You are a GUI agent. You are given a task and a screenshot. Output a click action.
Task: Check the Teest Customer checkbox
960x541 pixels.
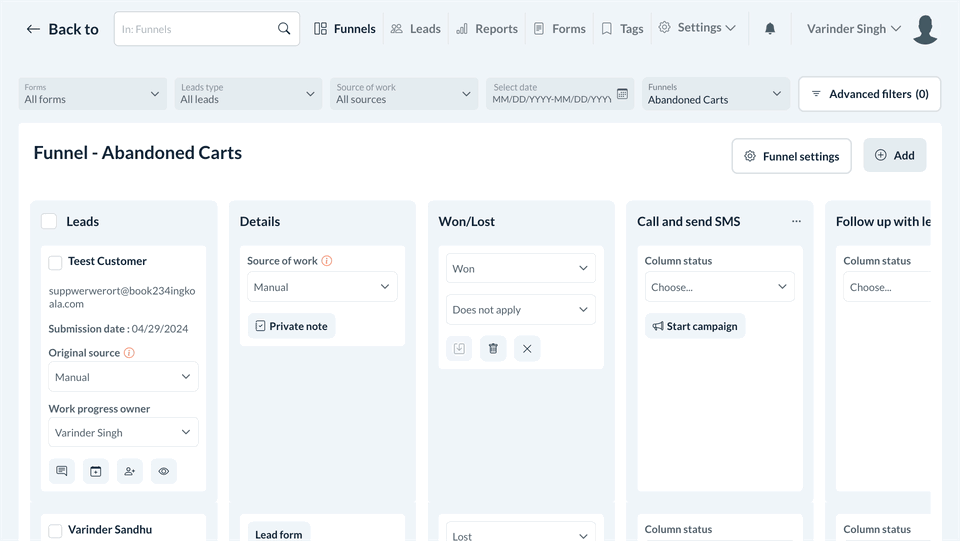[x=56, y=262]
